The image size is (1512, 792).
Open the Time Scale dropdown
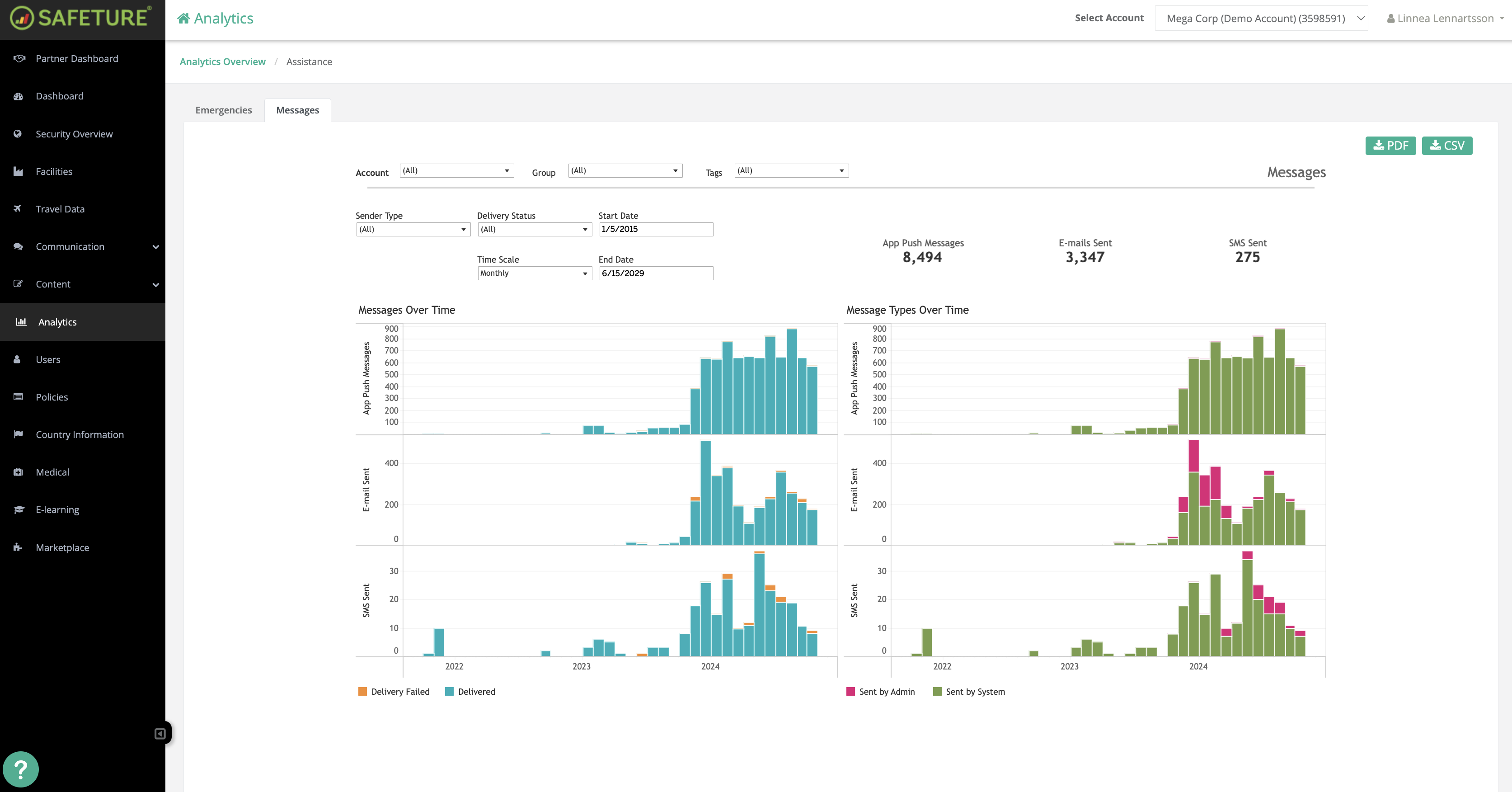534,273
